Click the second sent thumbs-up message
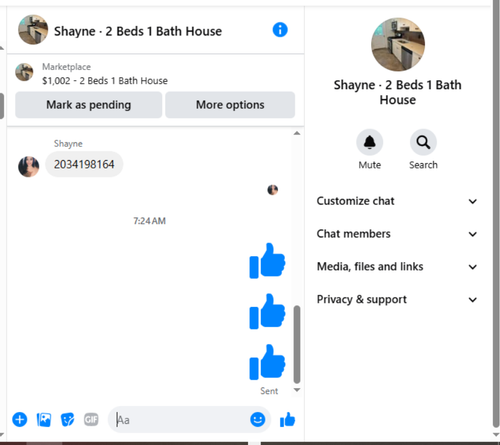The image size is (500, 445). (x=267, y=311)
